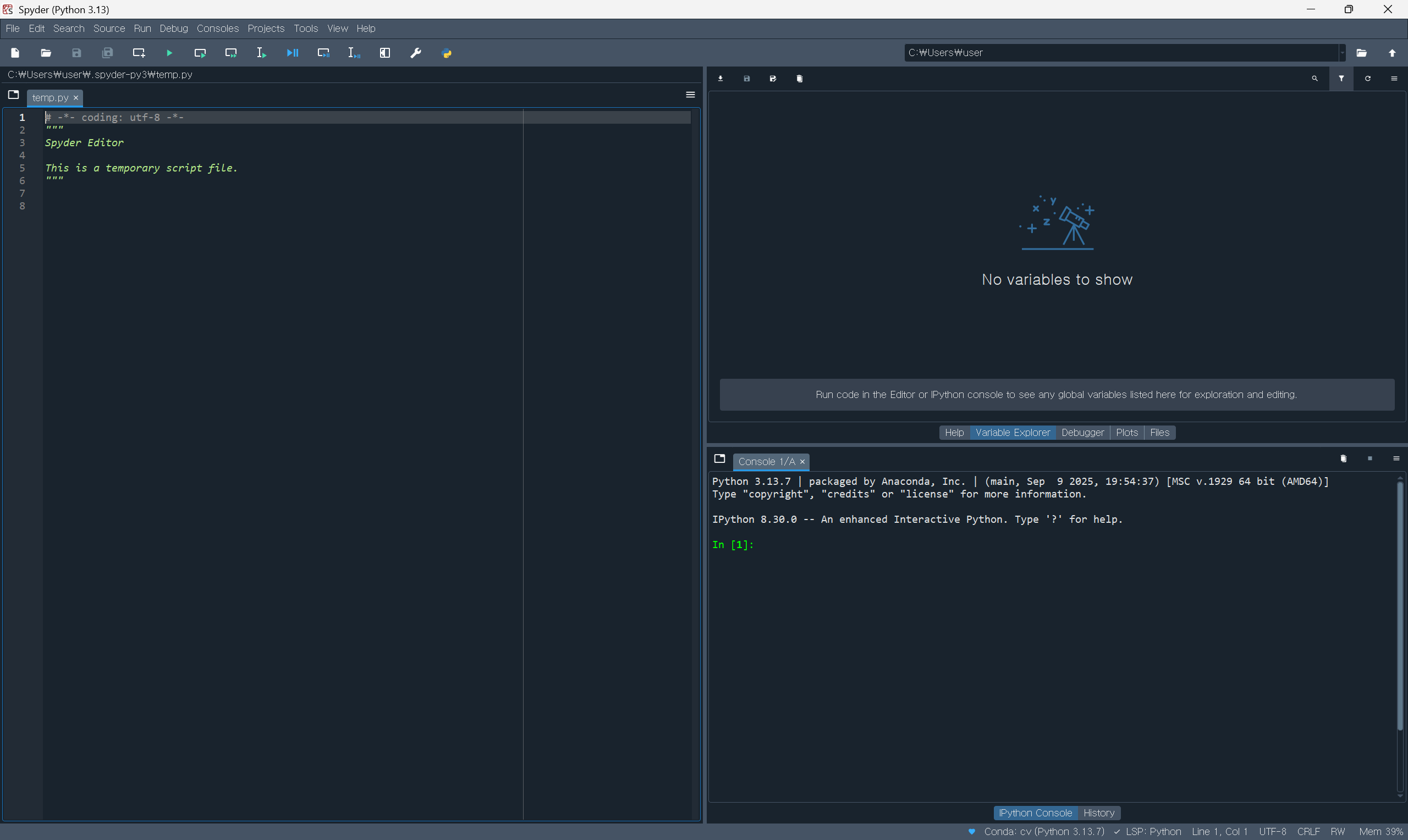Open the Consoles menu
This screenshot has height=840, width=1408.
coord(217,28)
